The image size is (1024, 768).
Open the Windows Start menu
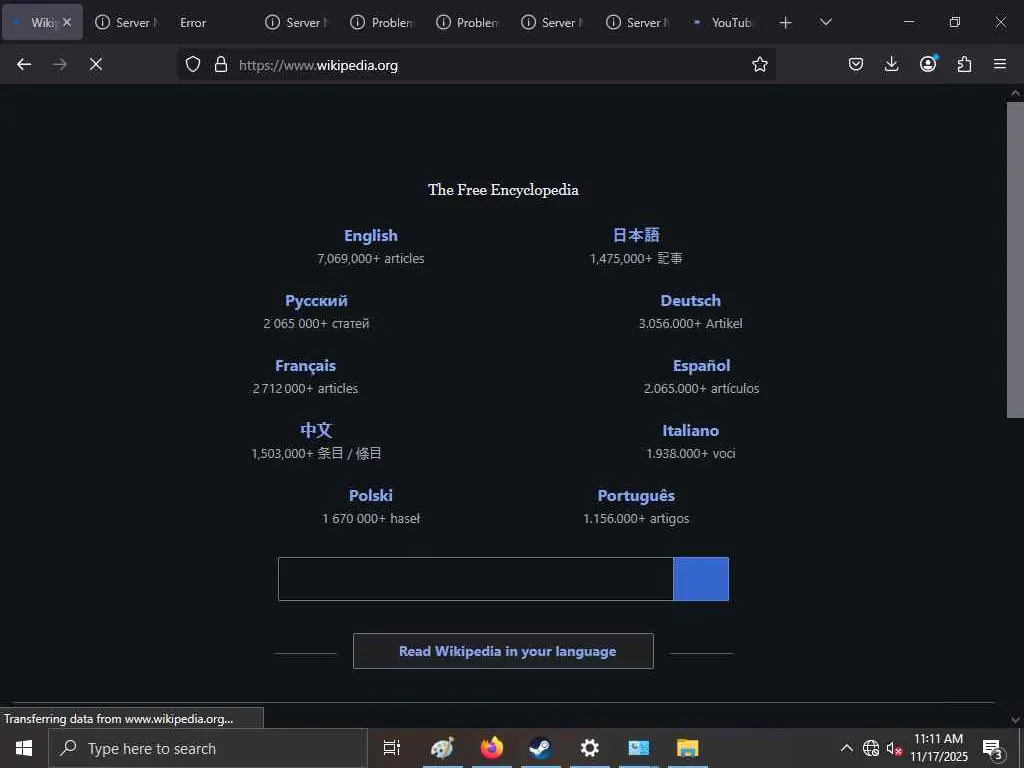(24, 748)
